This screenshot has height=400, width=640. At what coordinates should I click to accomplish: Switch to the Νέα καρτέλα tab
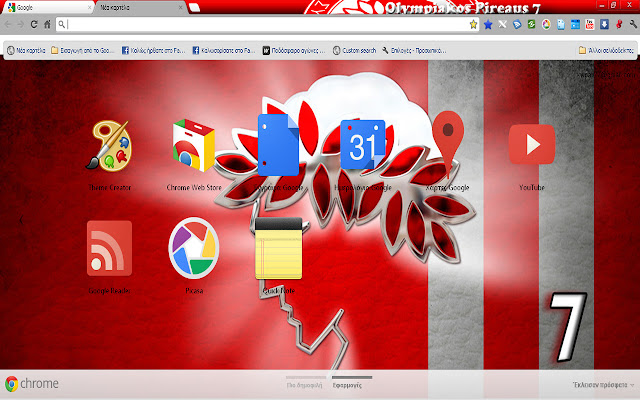(141, 7)
